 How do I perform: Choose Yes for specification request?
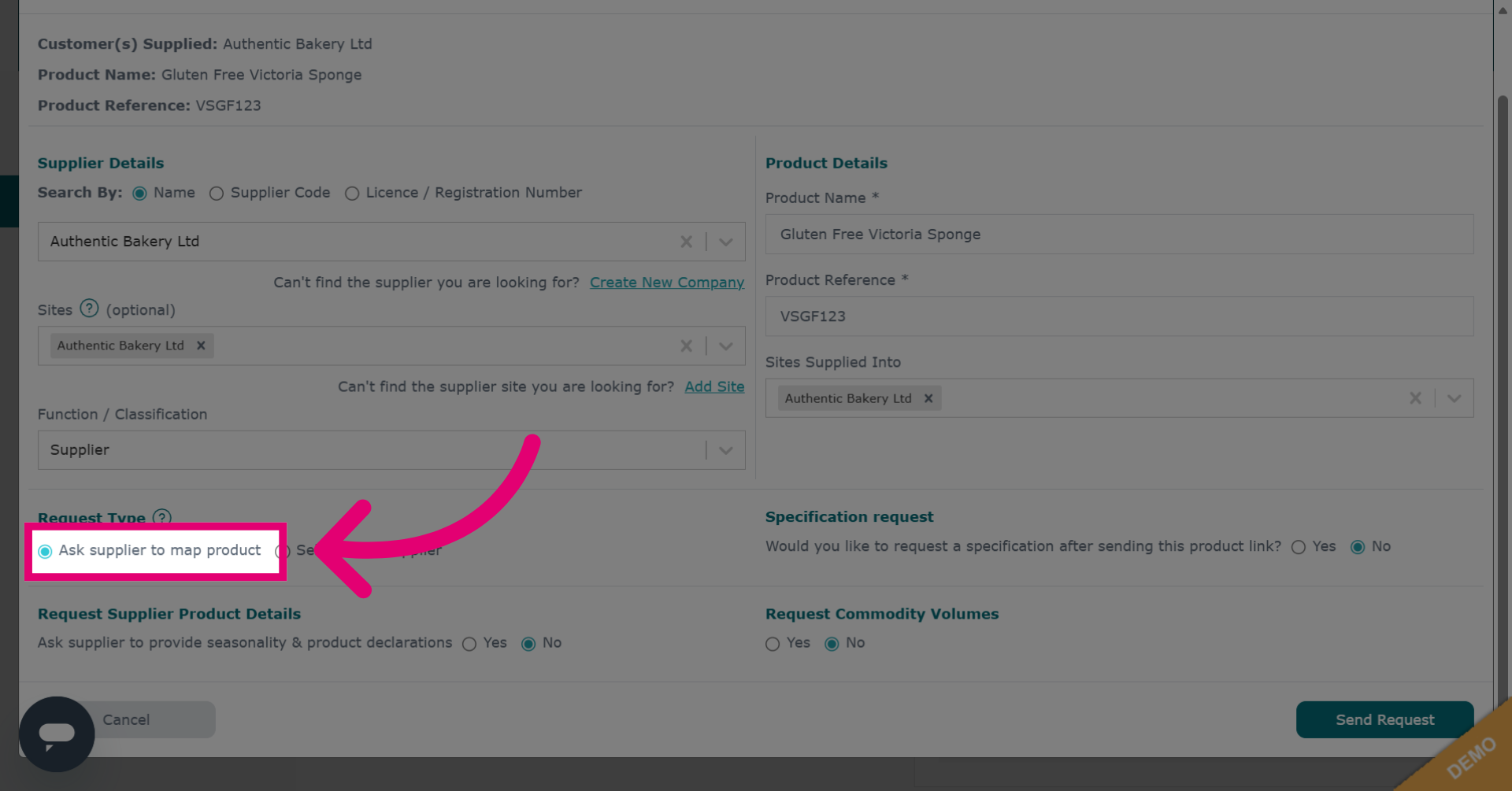[1299, 547]
